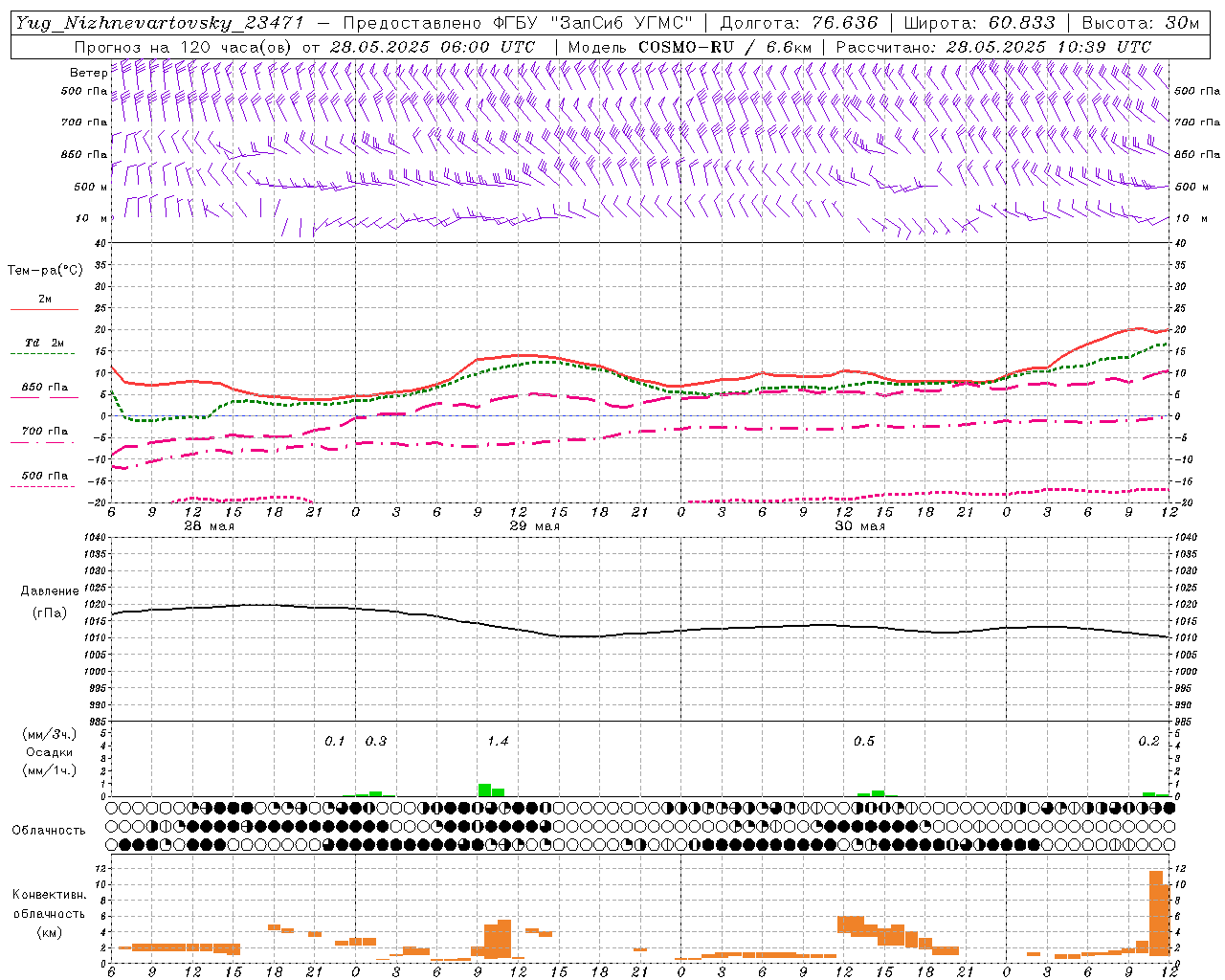Click the (мм/3ч.) precipitation unit label
Viewport: 1225px width, 980px height.
pos(49,734)
